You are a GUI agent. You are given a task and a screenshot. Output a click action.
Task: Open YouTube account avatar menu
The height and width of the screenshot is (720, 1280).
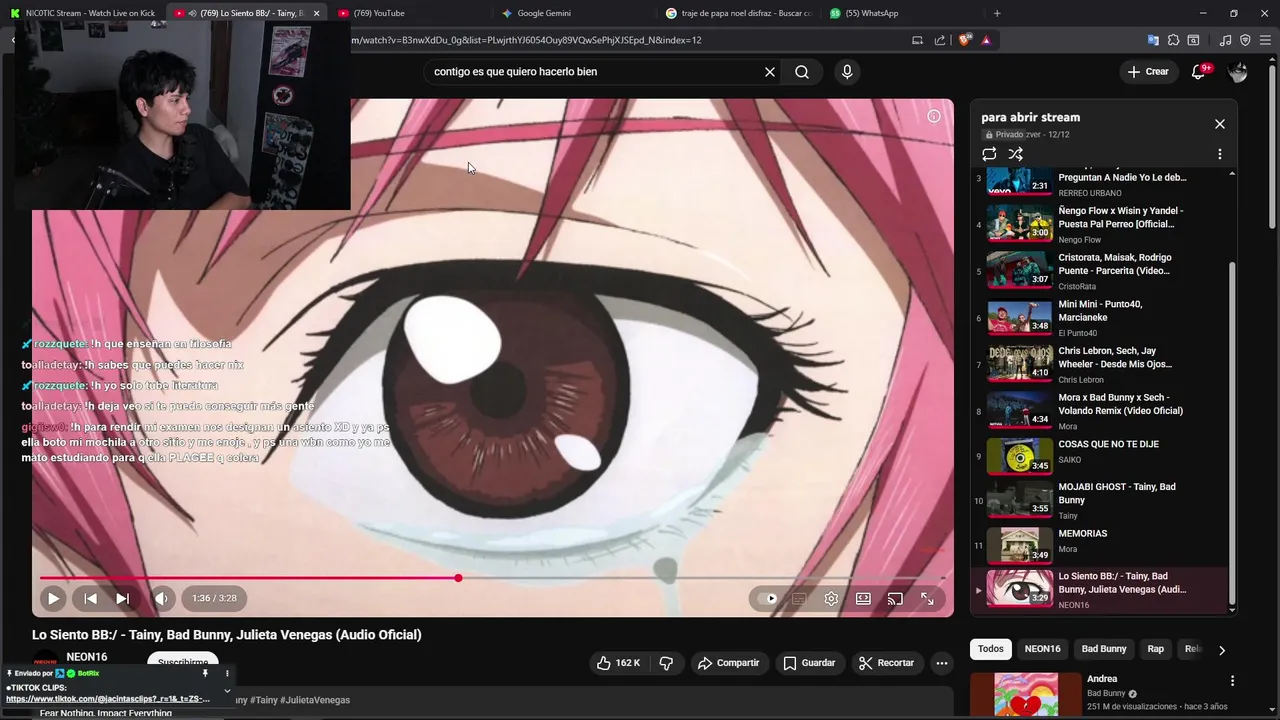tap(1238, 72)
